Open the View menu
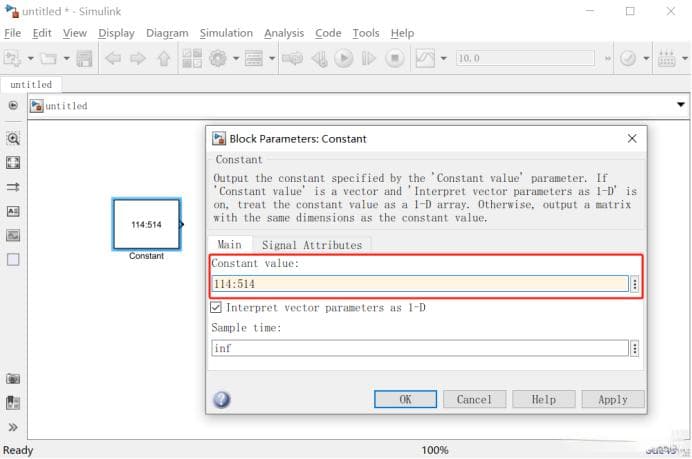This screenshot has width=692, height=459. tap(75, 33)
